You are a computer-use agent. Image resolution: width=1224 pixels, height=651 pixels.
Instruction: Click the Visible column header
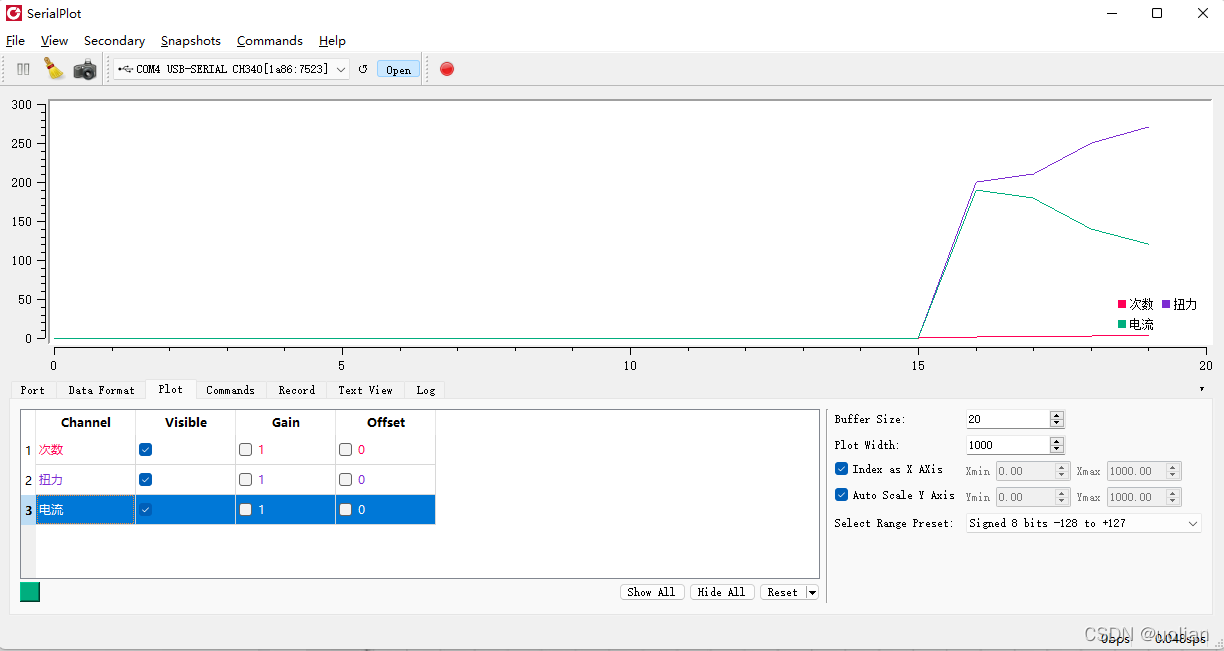[x=186, y=423]
